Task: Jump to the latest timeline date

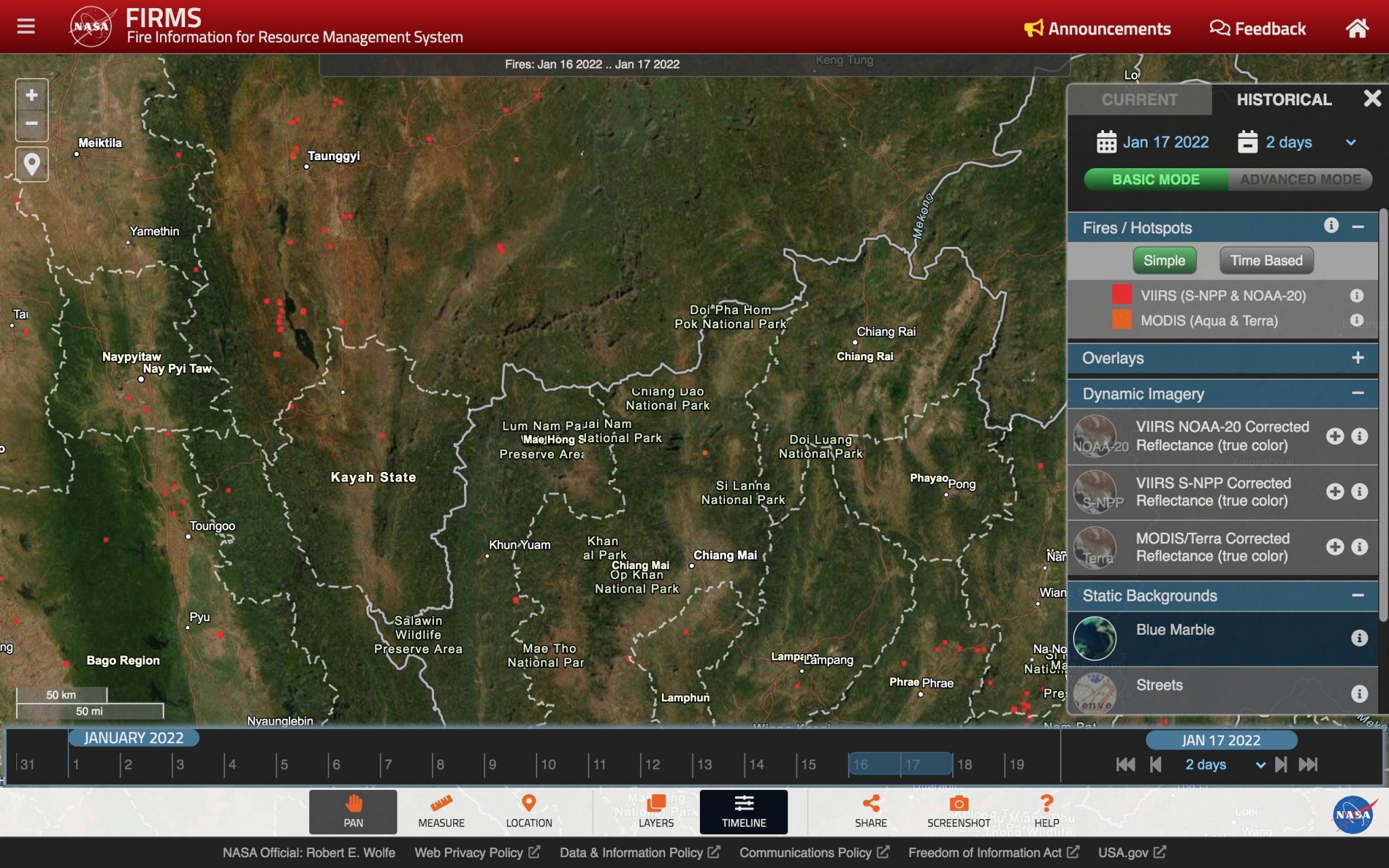Action: (1308, 764)
